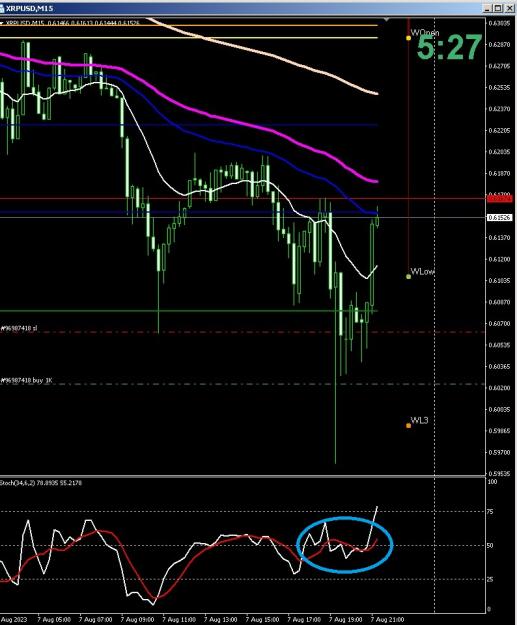The width and height of the screenshot is (517, 625).
Task: Click the 7 Aug 07:00 time label
Action: point(95,620)
